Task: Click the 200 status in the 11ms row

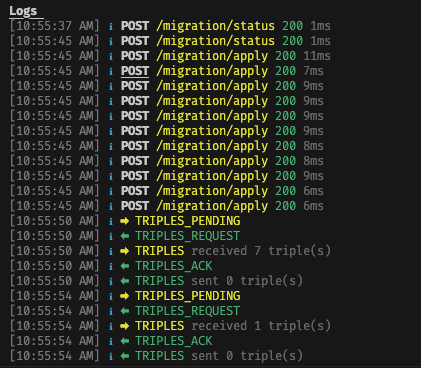Action: [x=286, y=56]
